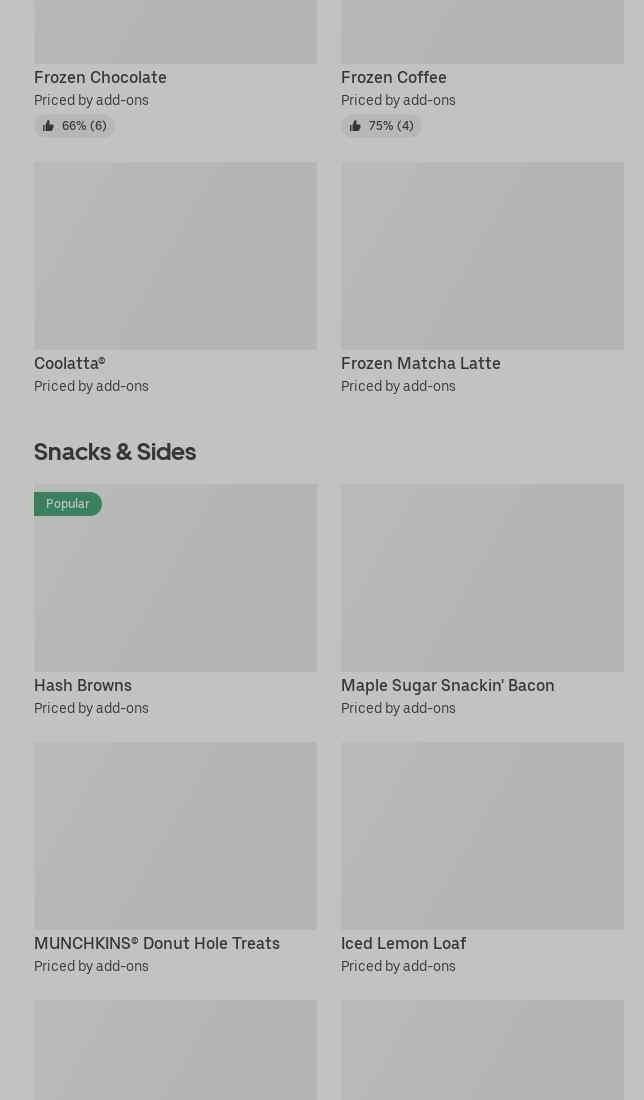644x1100 pixels.
Task: Click thumbs-up icon under Frozen Coffee
Action: 355,126
